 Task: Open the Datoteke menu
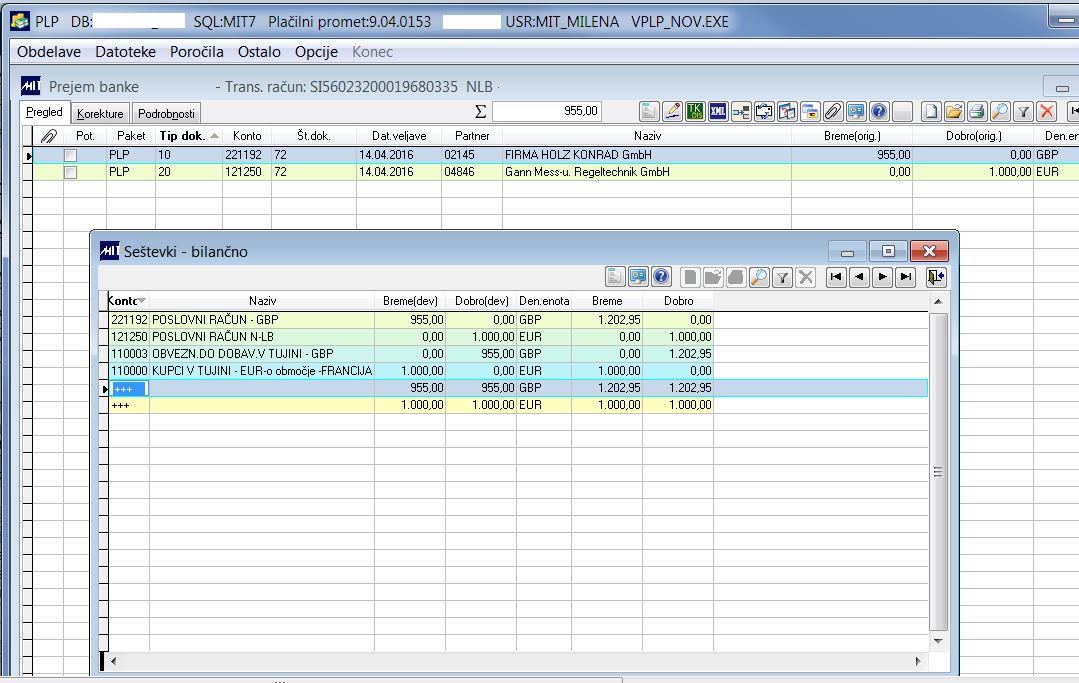pos(125,52)
